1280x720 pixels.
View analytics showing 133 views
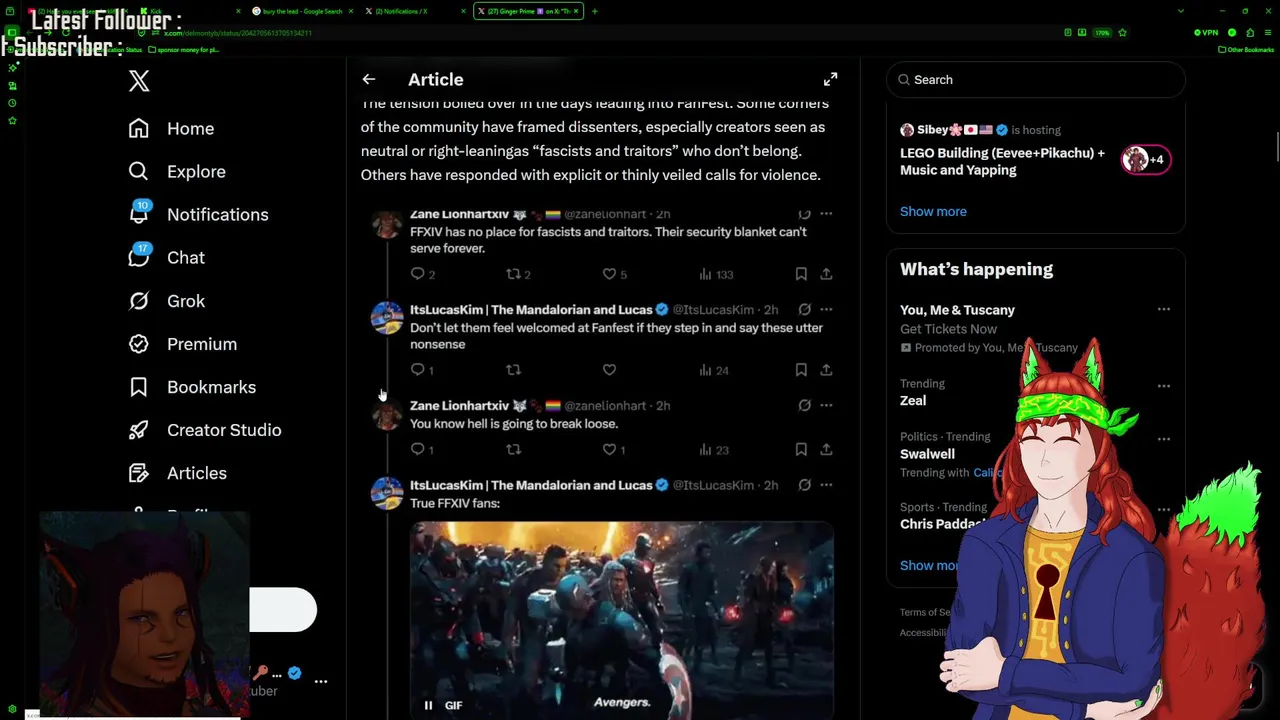(x=716, y=274)
